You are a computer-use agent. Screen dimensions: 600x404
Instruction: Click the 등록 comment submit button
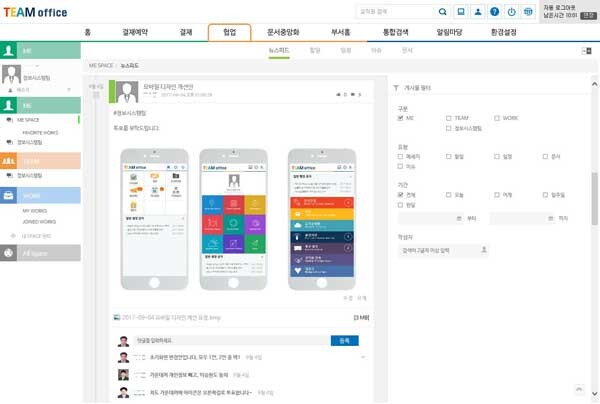(345, 341)
